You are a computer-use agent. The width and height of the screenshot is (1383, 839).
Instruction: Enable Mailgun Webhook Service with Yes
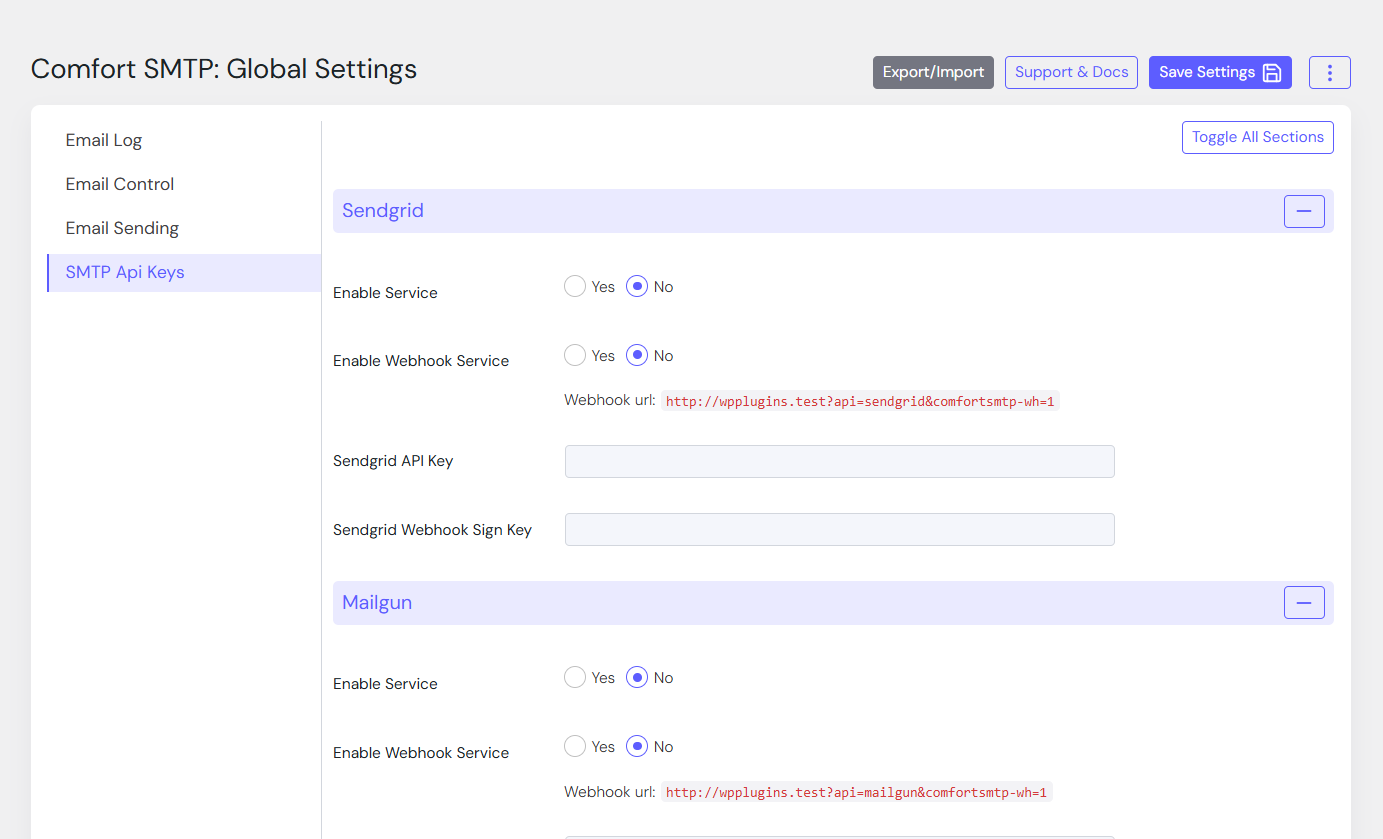[x=575, y=747]
